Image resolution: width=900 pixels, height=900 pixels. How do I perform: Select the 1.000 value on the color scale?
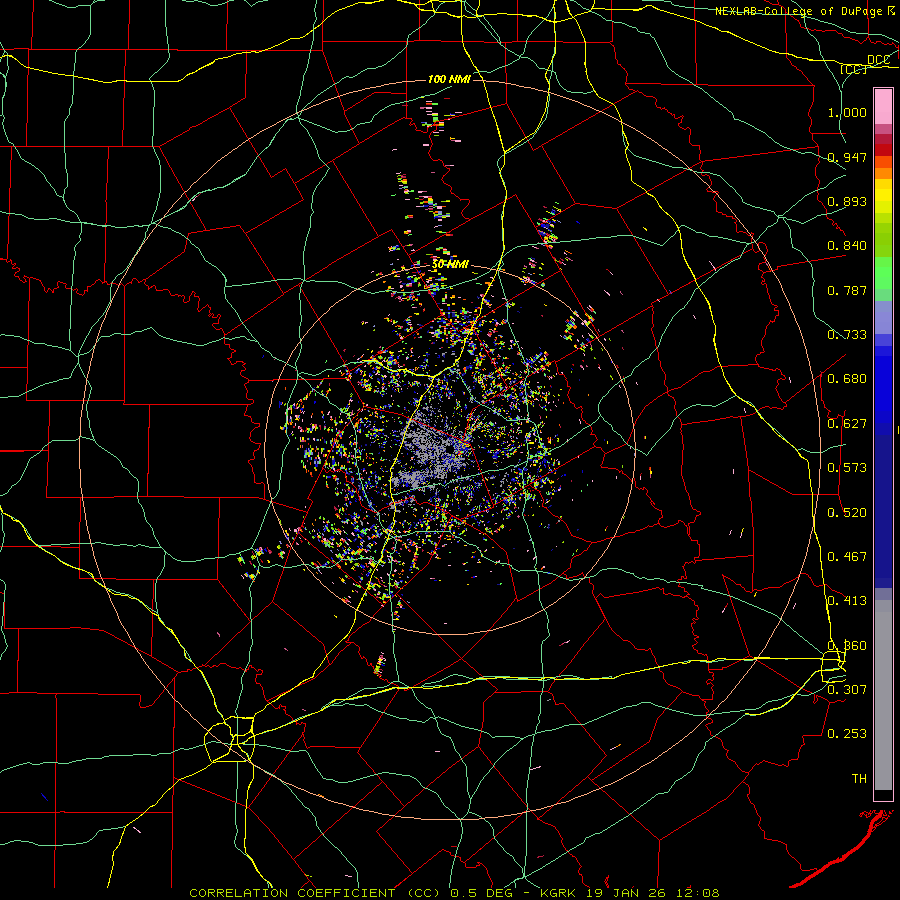(847, 112)
